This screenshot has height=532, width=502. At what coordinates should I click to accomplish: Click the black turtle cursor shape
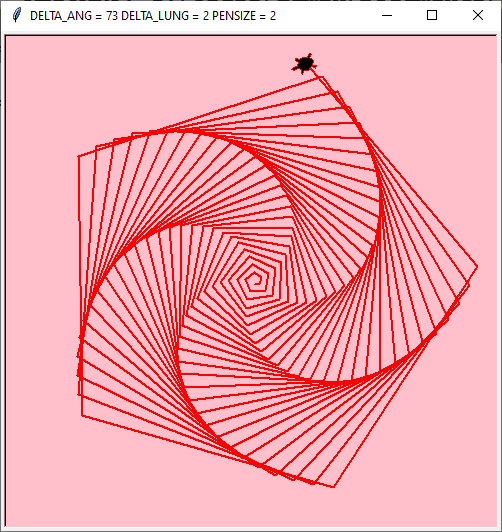(x=305, y=63)
